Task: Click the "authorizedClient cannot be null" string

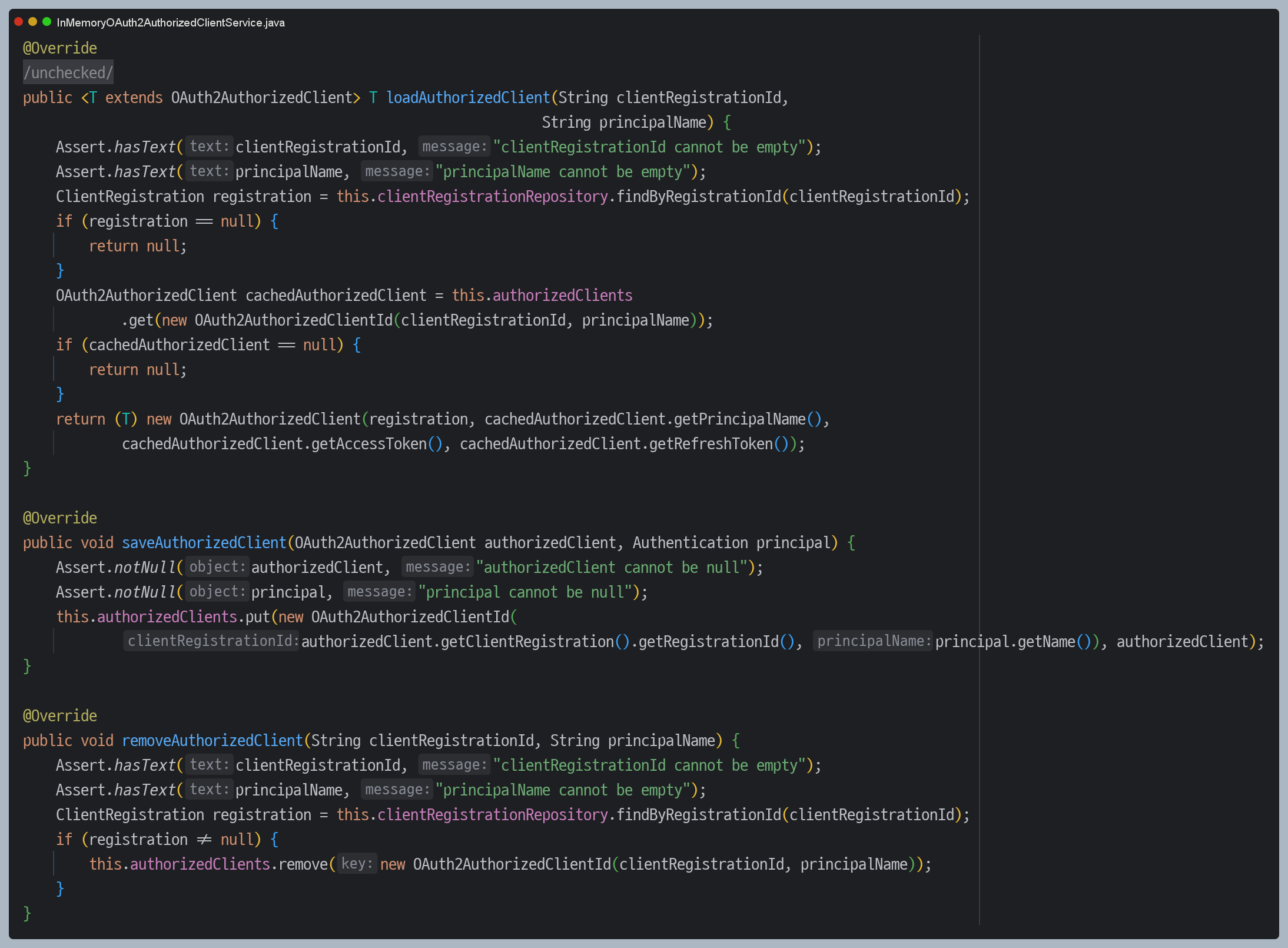Action: [x=612, y=568]
